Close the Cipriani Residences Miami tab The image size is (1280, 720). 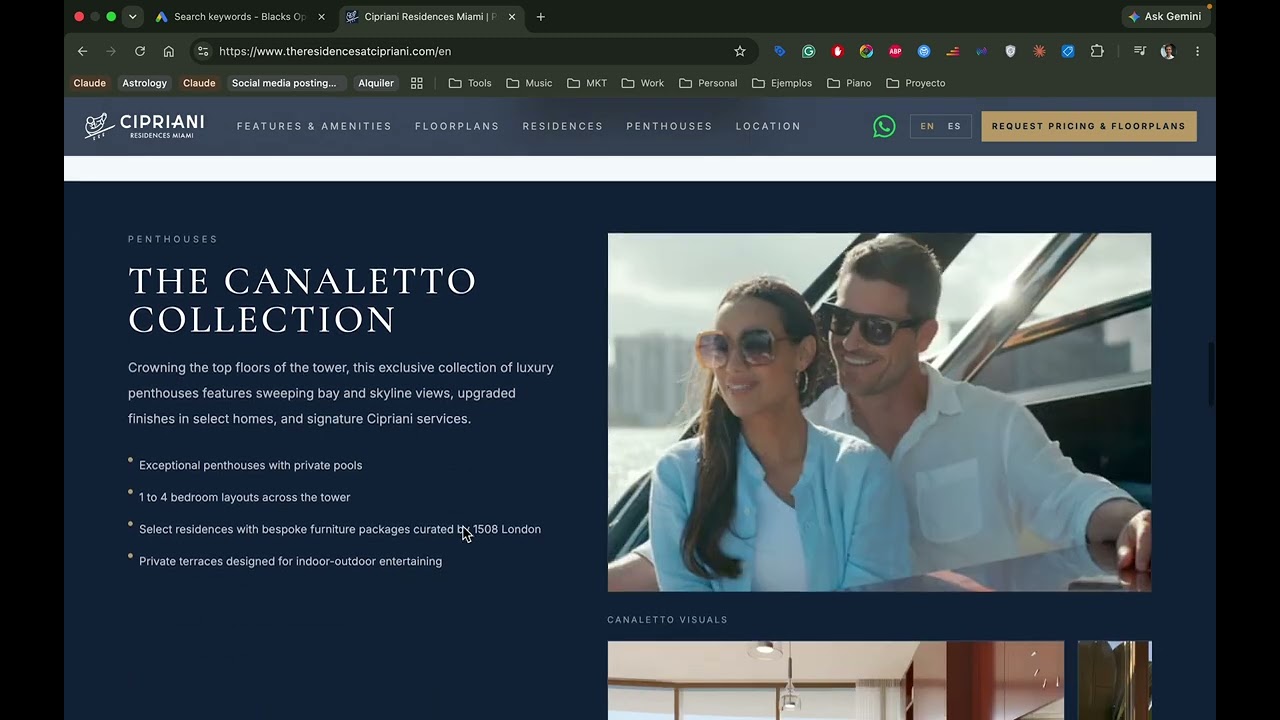pyautogui.click(x=512, y=17)
